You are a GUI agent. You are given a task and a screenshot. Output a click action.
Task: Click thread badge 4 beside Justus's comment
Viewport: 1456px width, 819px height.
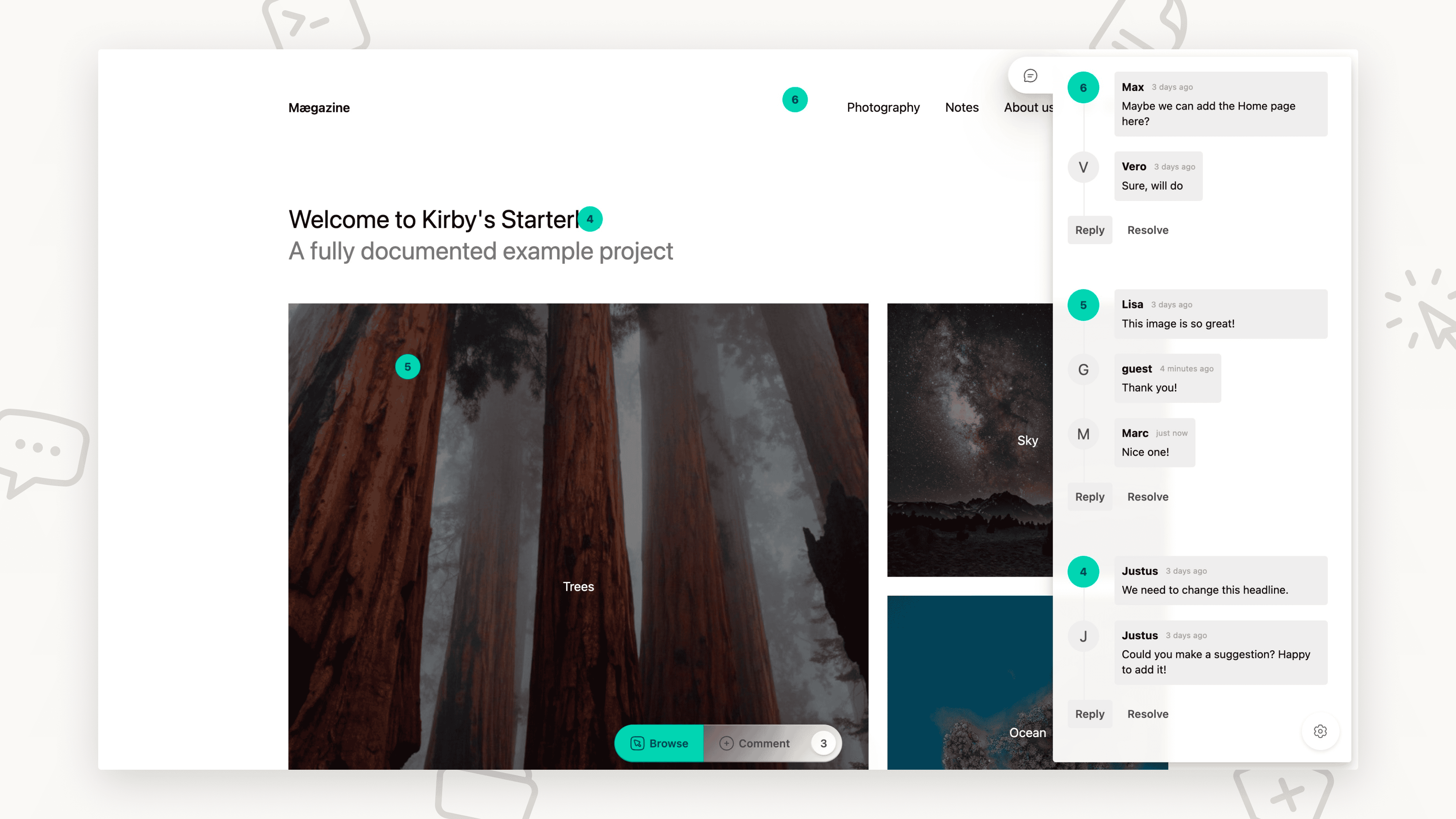pyautogui.click(x=1083, y=572)
